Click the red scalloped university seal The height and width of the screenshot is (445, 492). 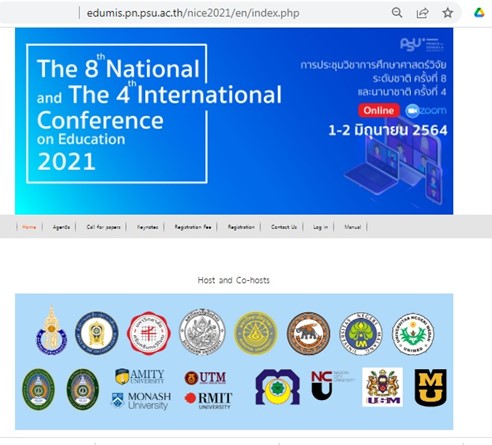(149, 333)
